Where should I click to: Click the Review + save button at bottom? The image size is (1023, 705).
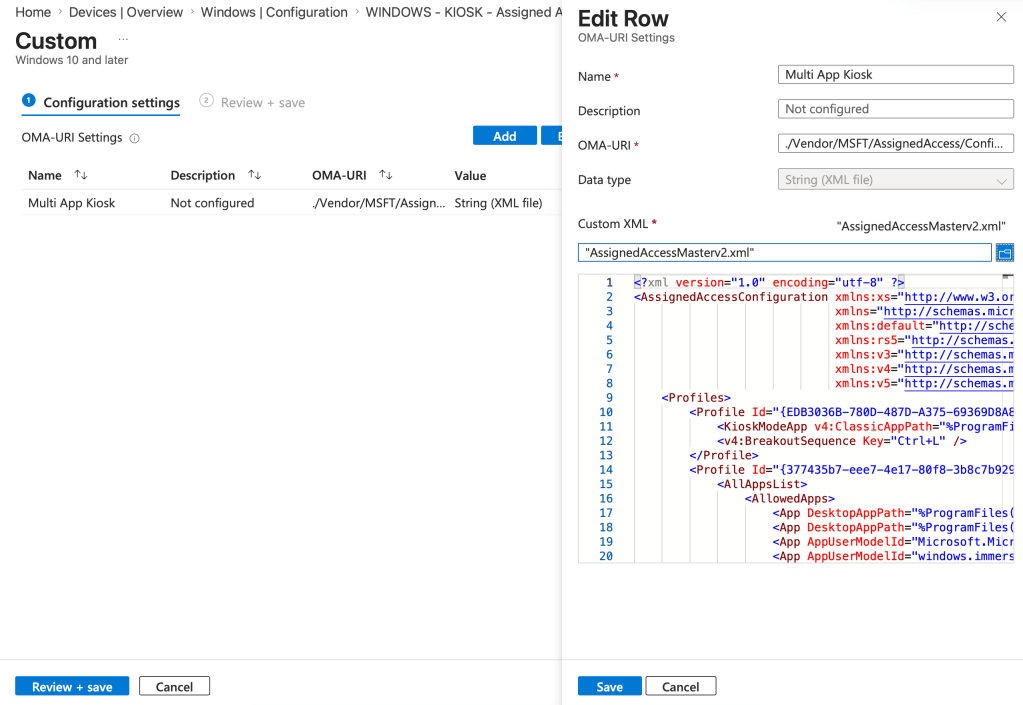[x=72, y=686]
